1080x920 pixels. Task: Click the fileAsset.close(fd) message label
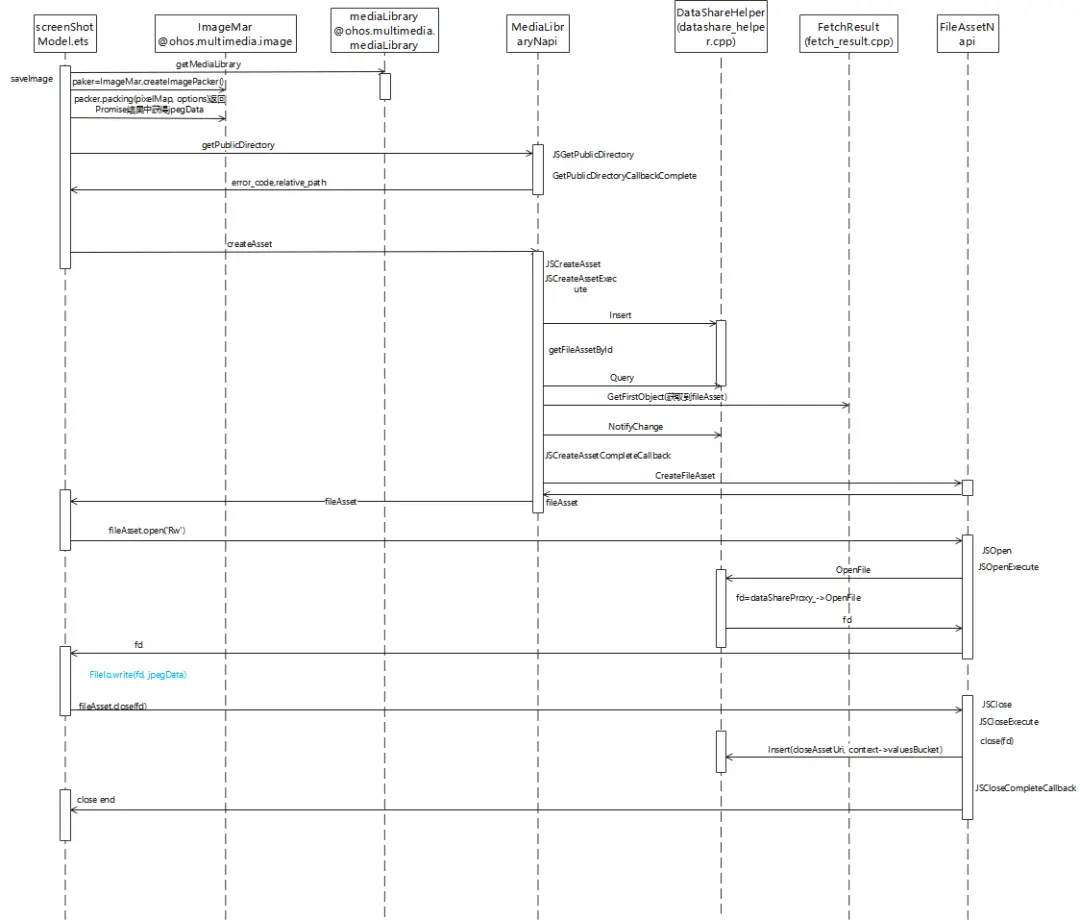(x=113, y=706)
